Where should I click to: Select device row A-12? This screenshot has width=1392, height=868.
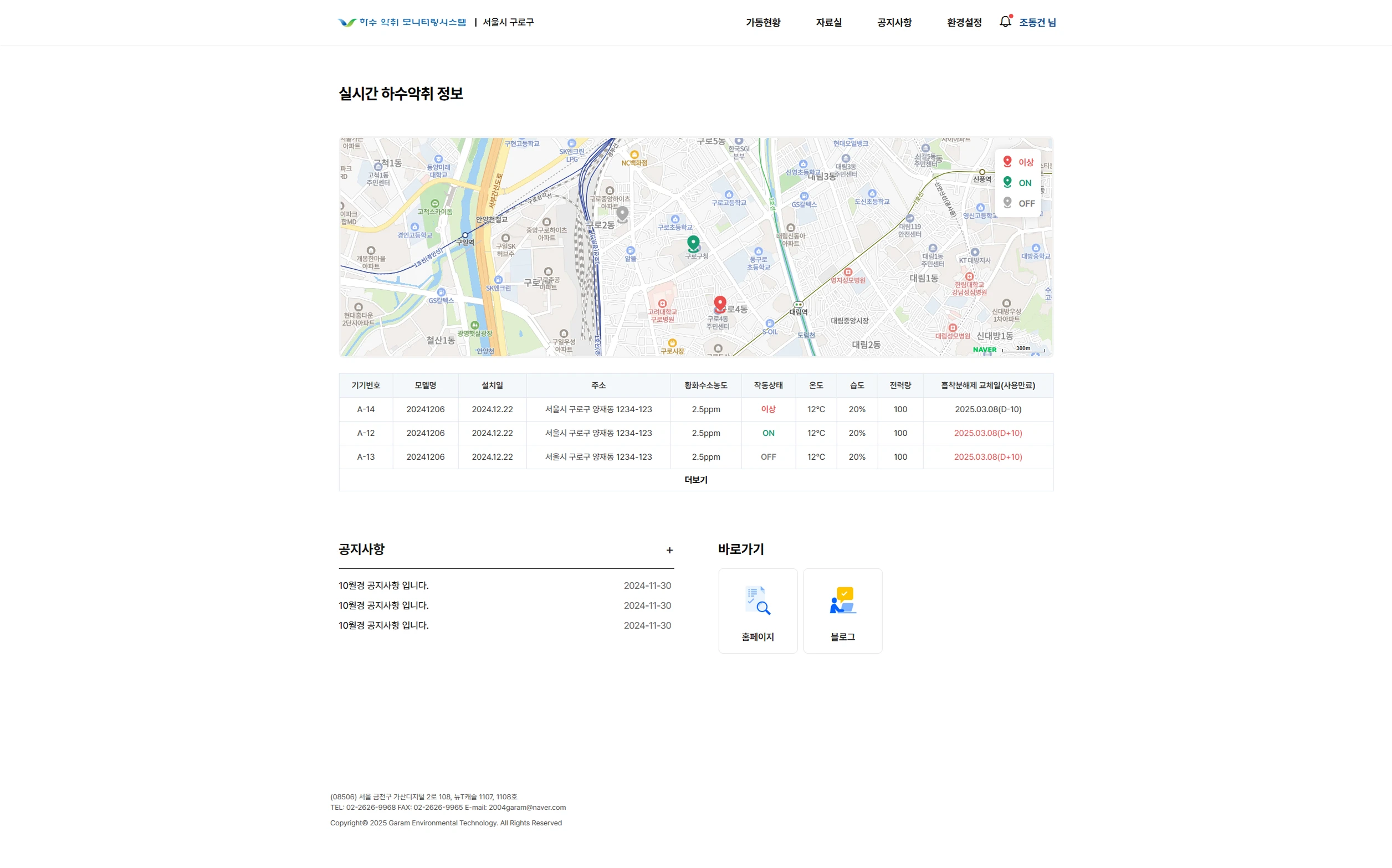point(696,433)
